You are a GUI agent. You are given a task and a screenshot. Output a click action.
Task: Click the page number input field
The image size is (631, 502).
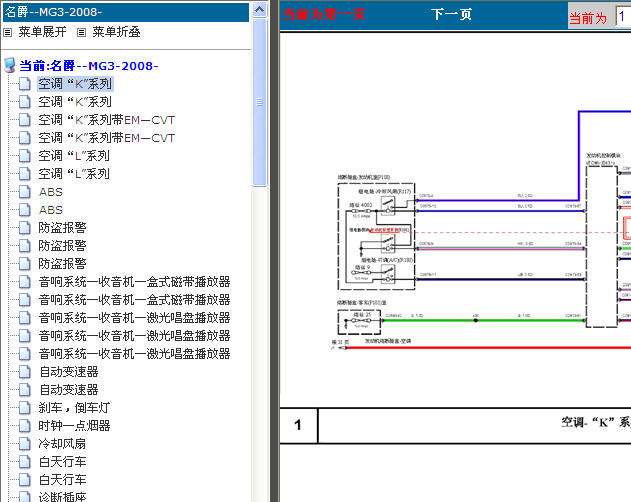(x=623, y=17)
